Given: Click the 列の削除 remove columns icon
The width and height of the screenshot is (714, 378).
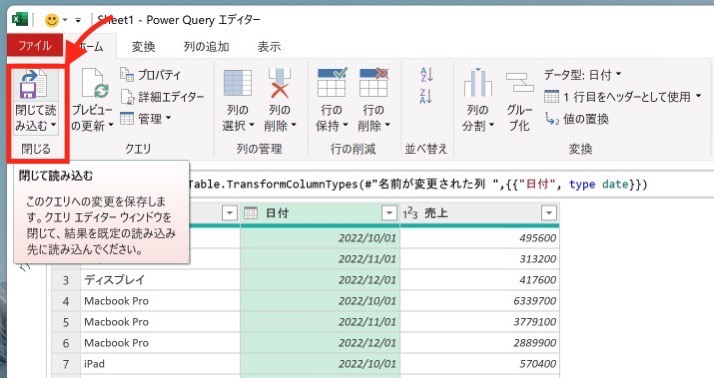Looking at the screenshot, I should [x=280, y=84].
